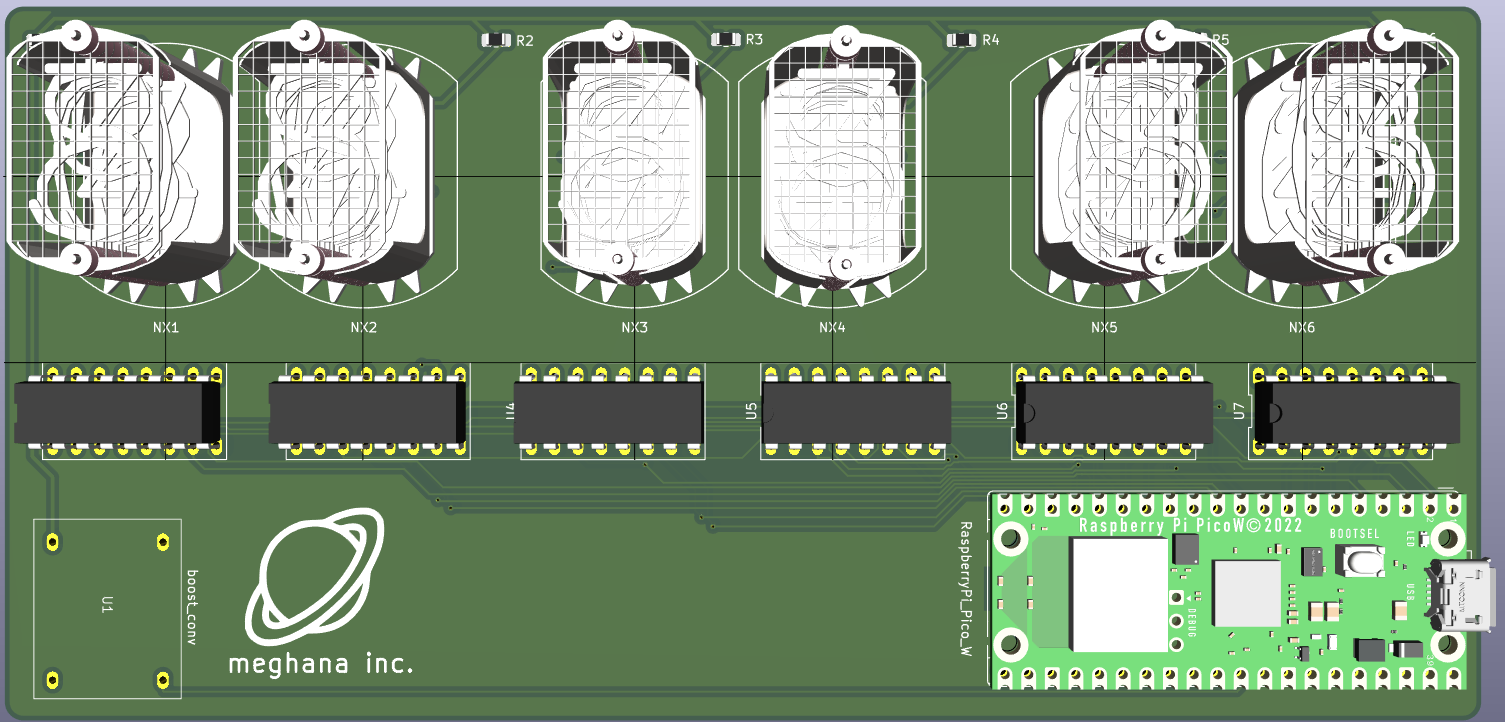Click the 'meghana inc.' silkscreen text

320,664
